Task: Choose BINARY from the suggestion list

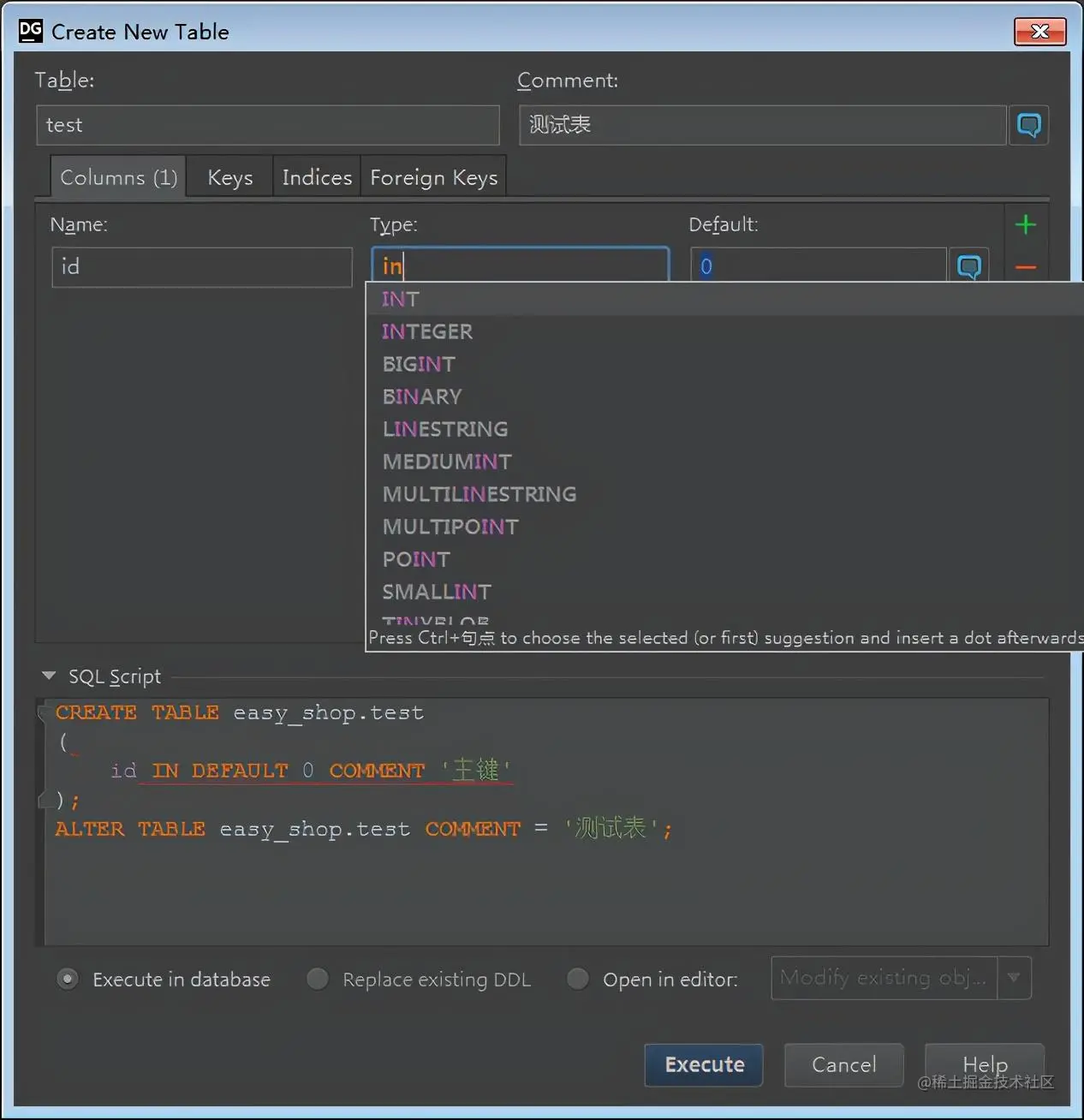Action: click(x=724, y=396)
